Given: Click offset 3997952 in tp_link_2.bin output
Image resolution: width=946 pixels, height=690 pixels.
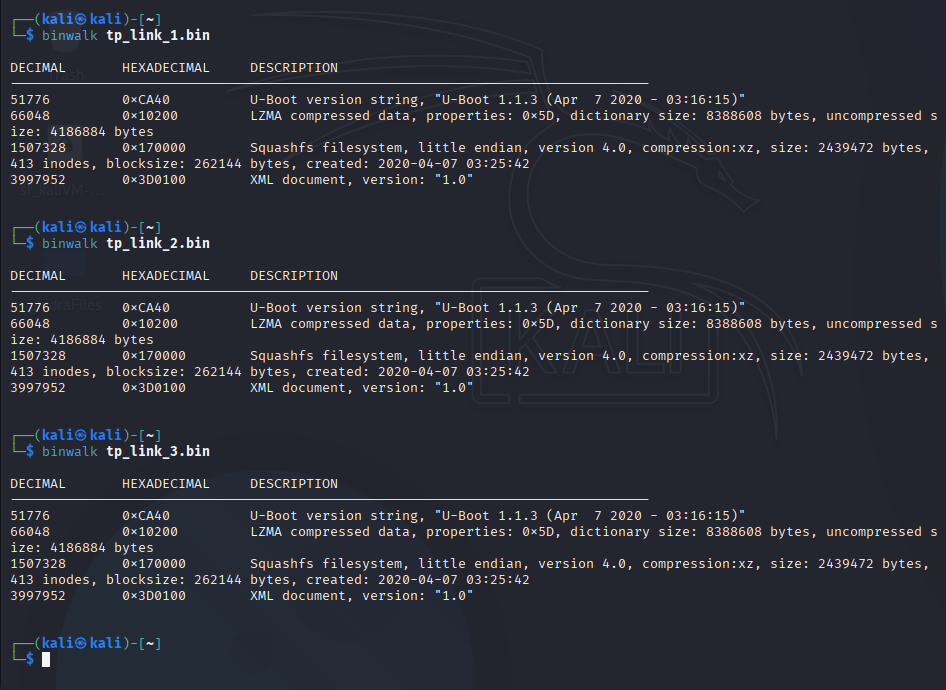Looking at the screenshot, I should coord(38,388).
